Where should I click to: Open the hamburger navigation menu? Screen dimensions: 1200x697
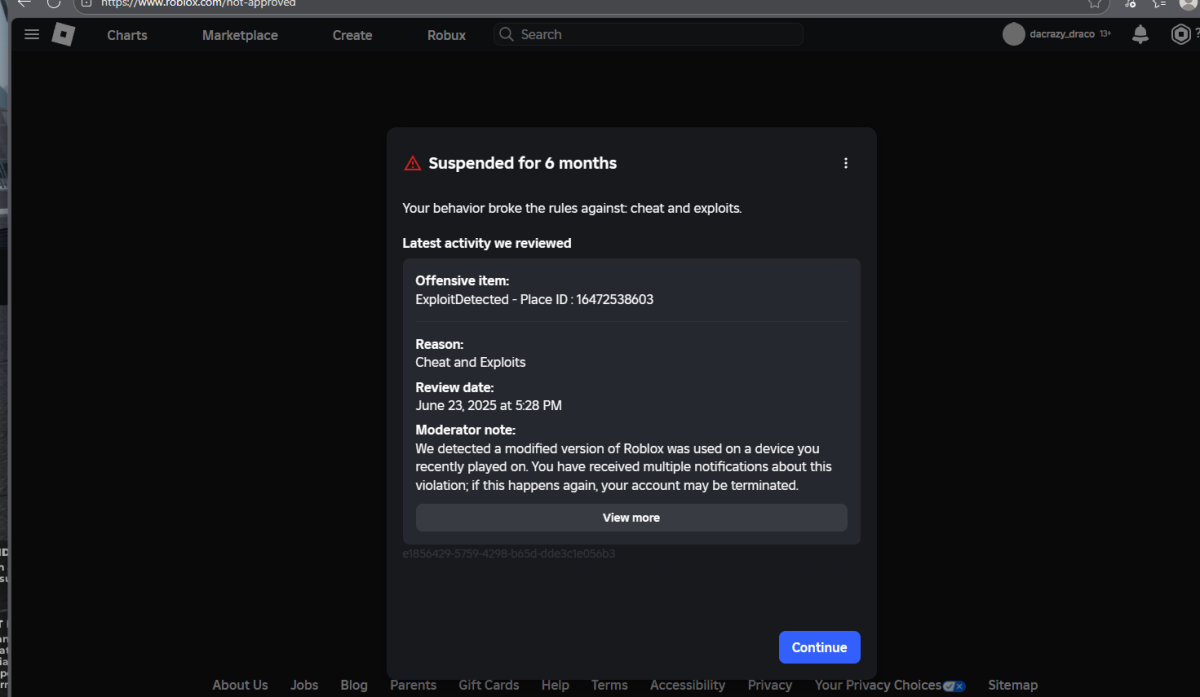point(31,35)
